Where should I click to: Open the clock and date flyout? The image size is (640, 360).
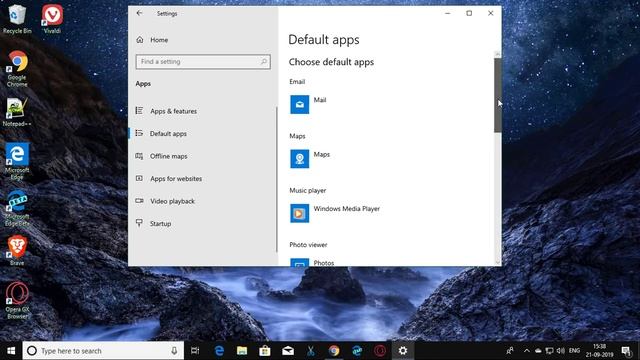pyautogui.click(x=600, y=351)
